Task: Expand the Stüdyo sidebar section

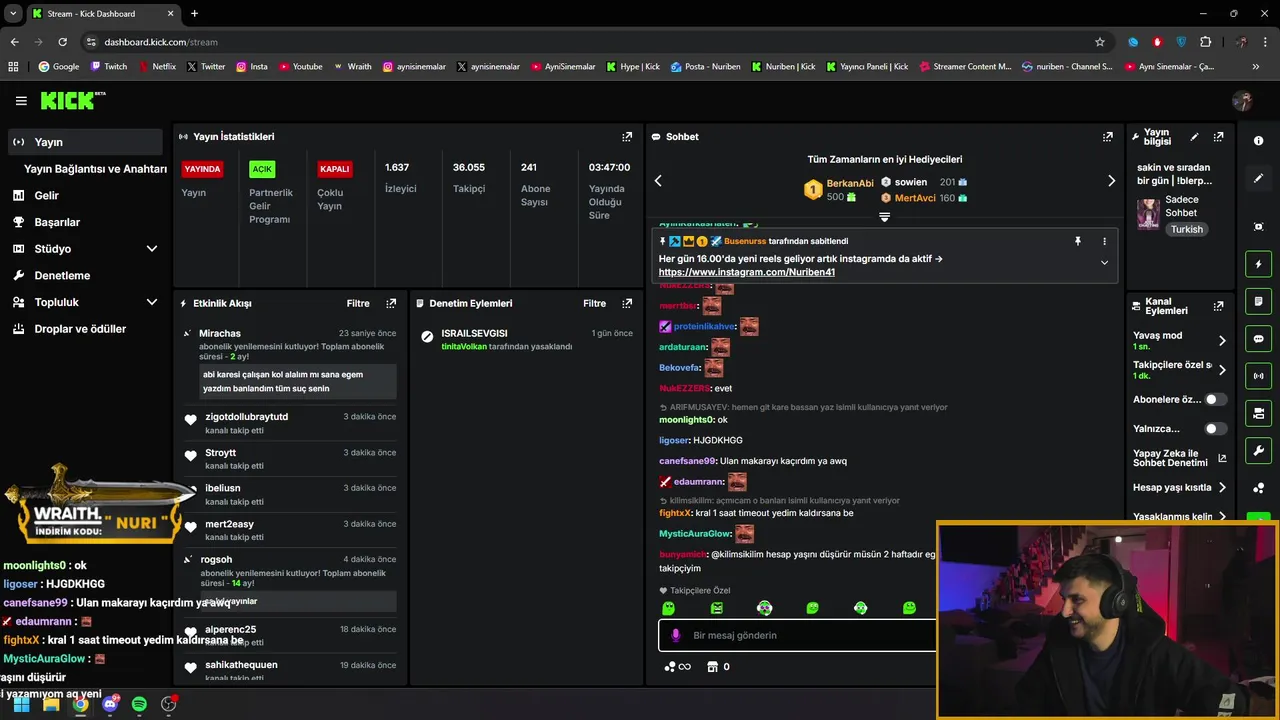Action: [152, 249]
